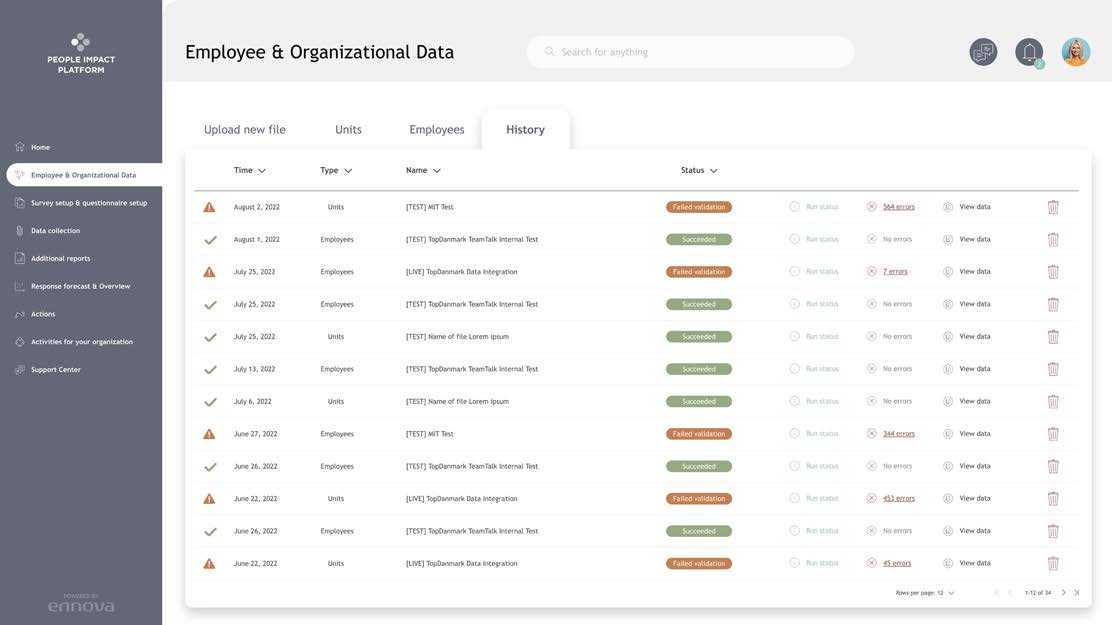Go to next page of results

pos(1063,593)
